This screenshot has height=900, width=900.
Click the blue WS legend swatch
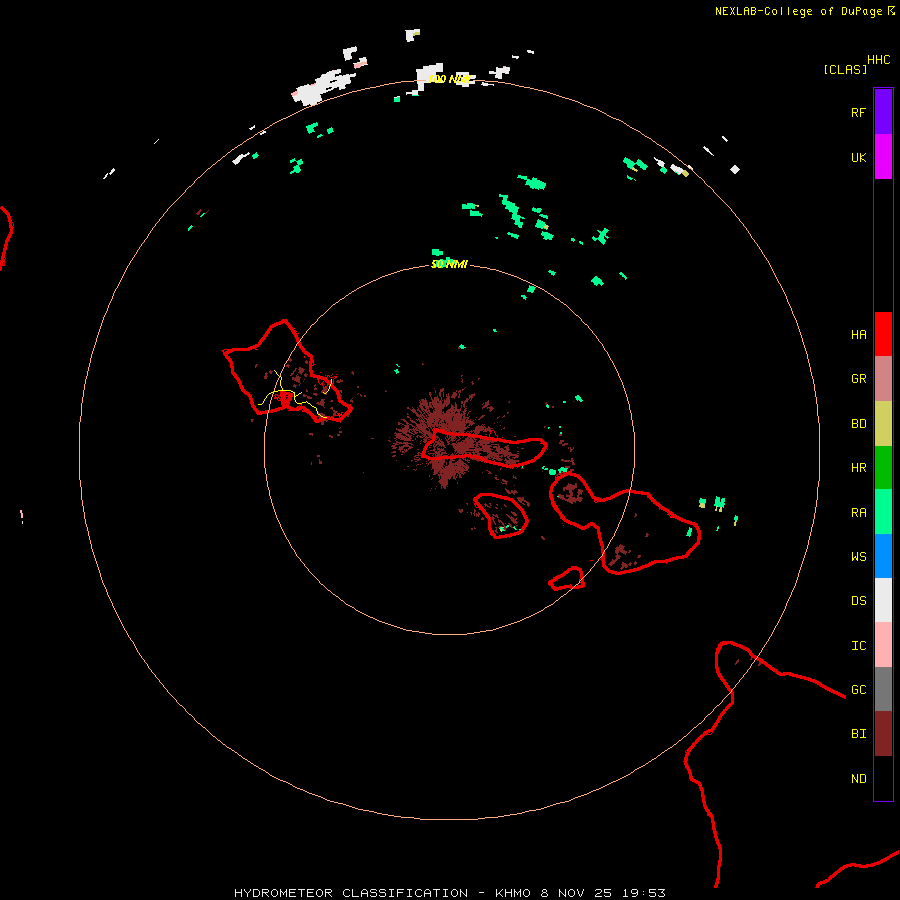click(x=883, y=556)
